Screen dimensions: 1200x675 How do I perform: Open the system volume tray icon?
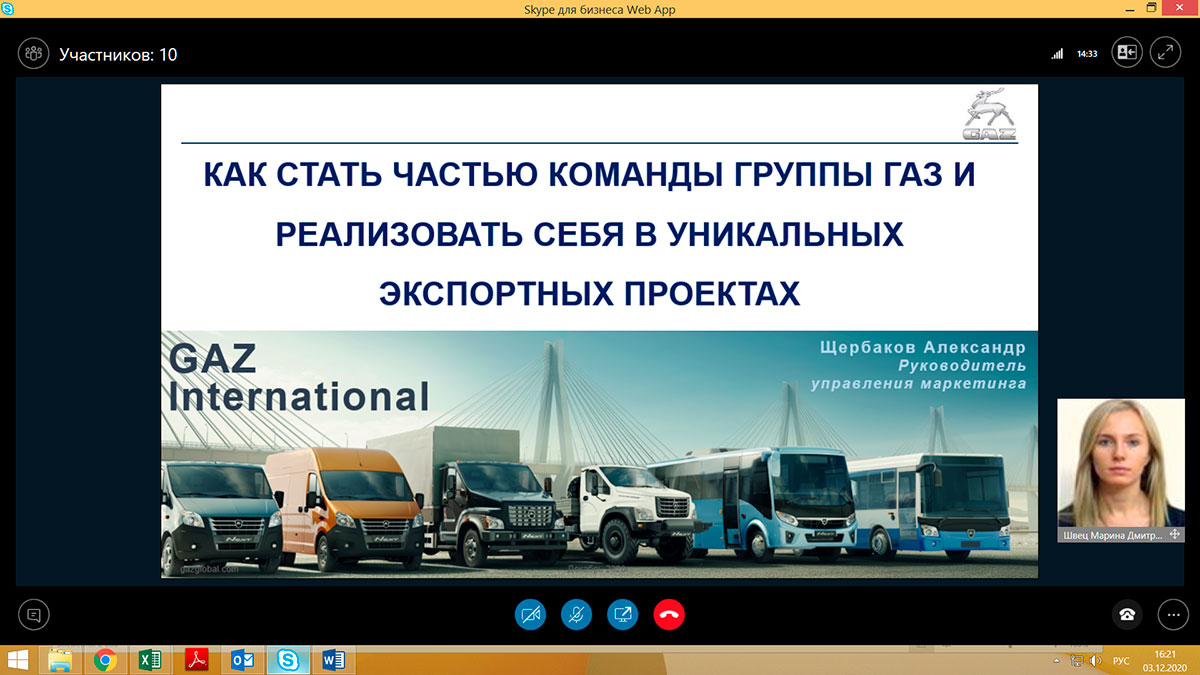[x=1096, y=660]
